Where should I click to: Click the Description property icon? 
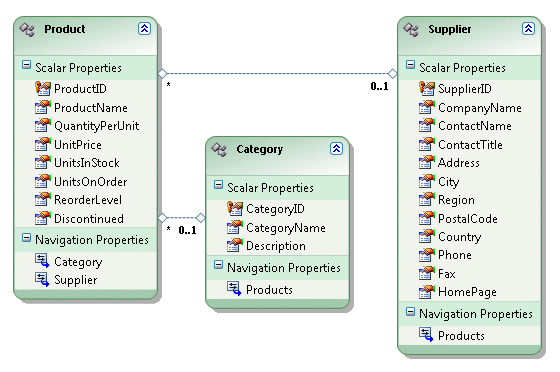pos(235,245)
